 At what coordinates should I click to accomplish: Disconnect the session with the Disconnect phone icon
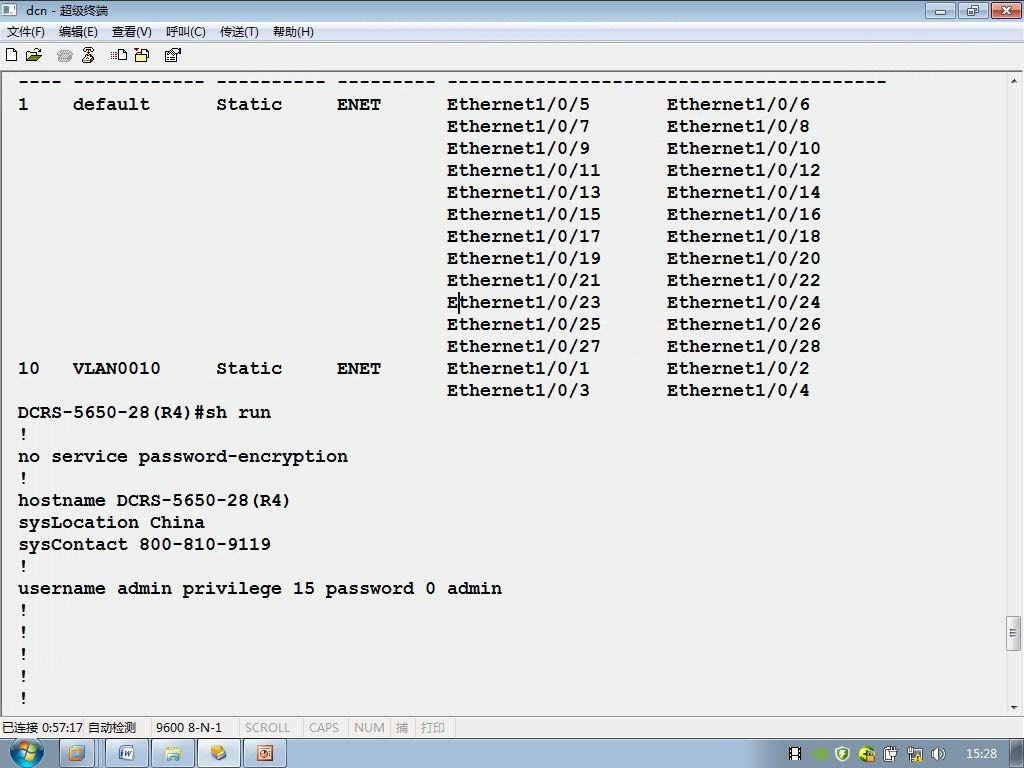[x=88, y=55]
